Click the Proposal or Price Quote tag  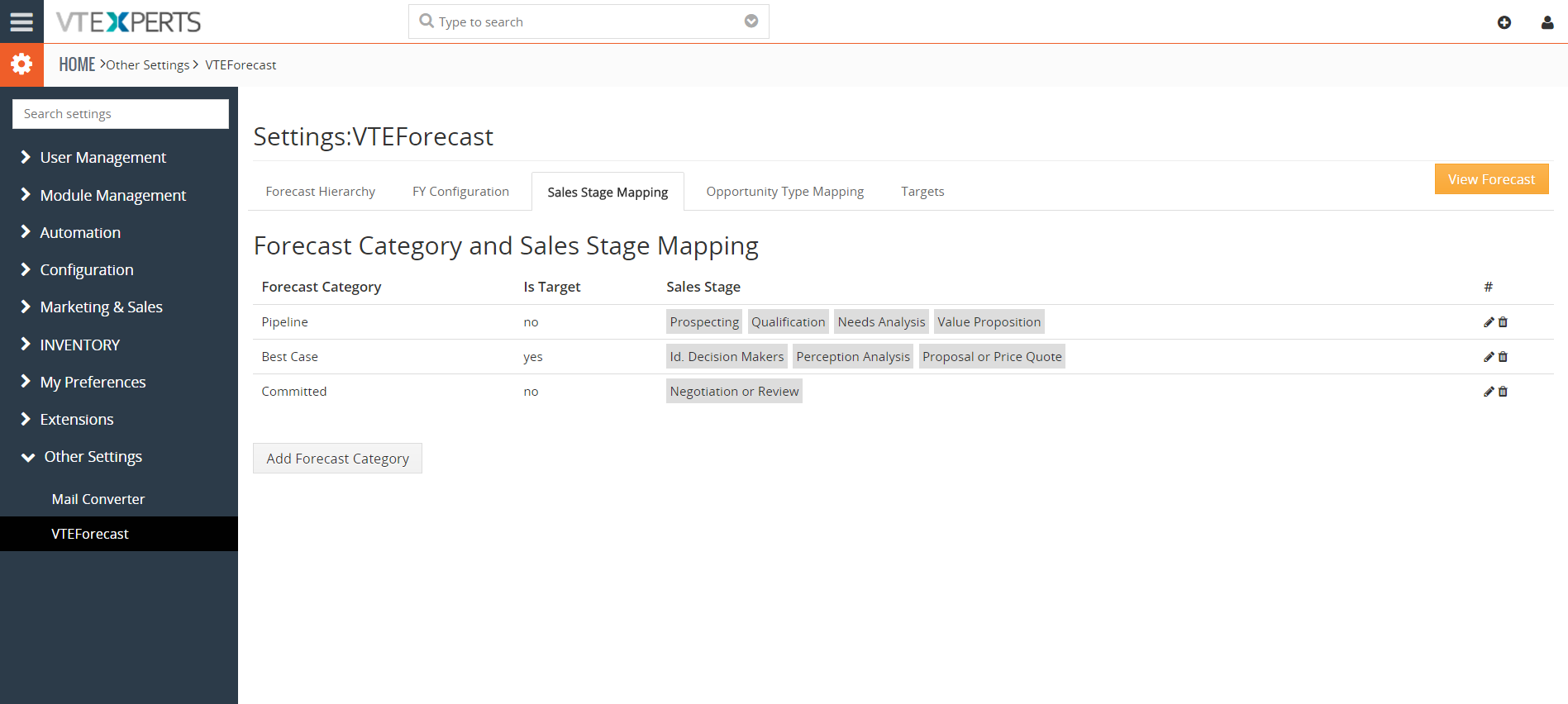(992, 357)
